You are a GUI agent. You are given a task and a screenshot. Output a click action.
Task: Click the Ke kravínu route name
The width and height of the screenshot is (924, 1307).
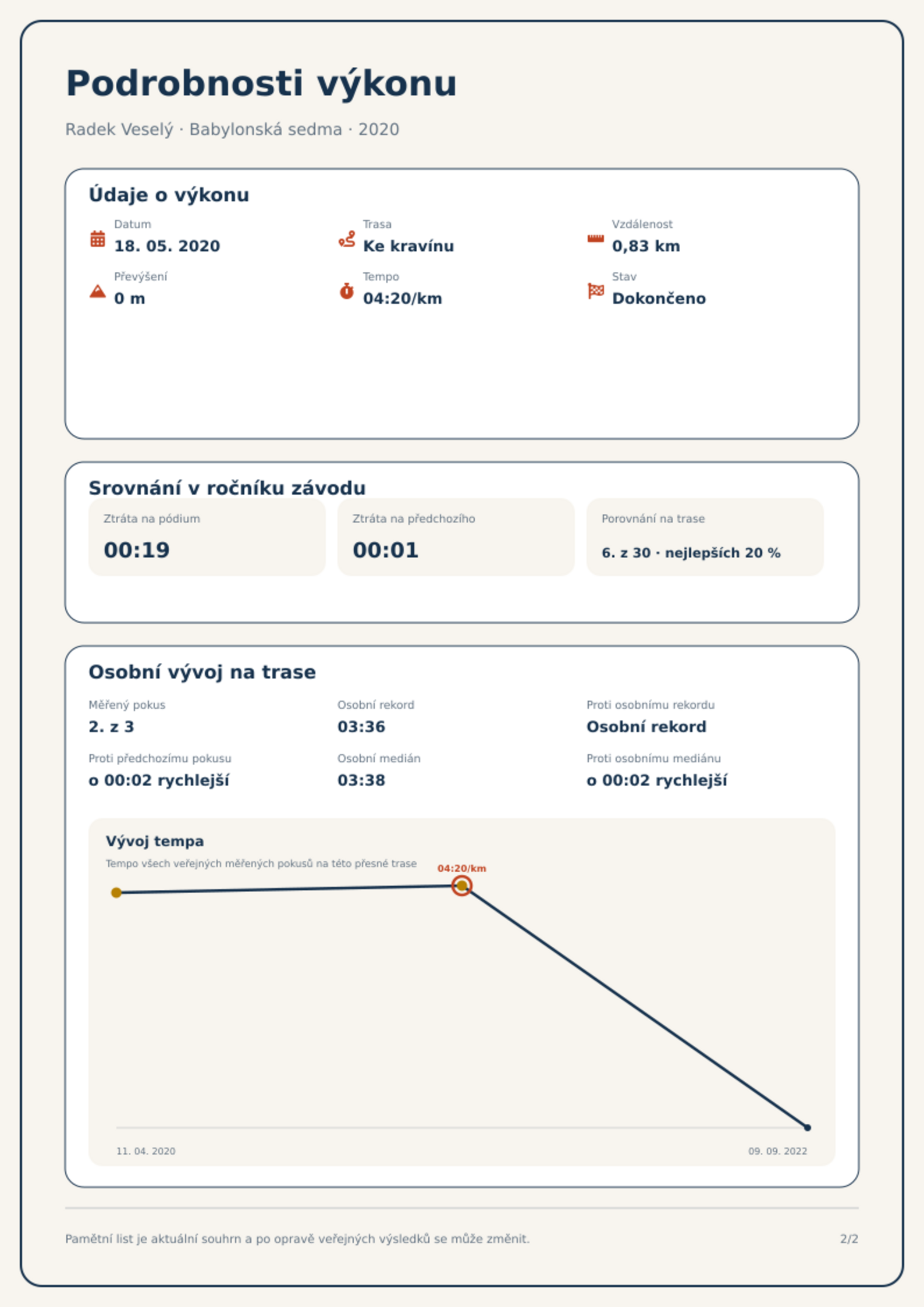(408, 246)
